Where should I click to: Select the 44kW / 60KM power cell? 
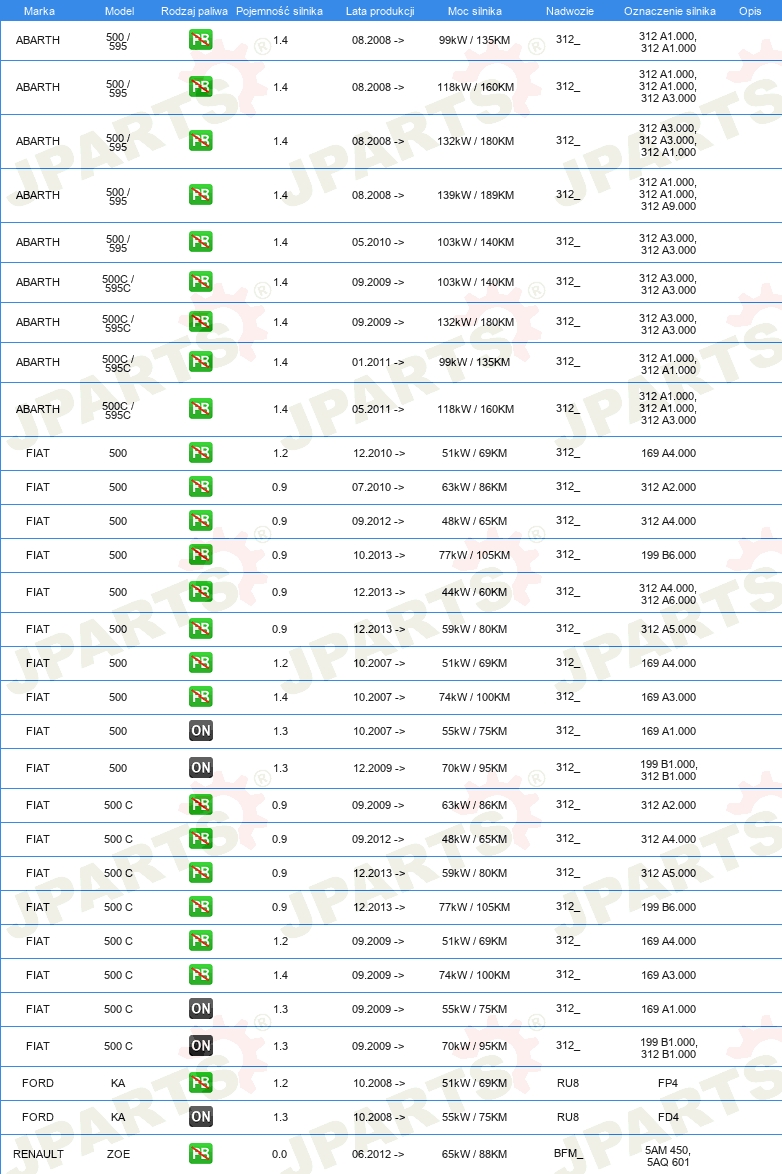tap(474, 592)
